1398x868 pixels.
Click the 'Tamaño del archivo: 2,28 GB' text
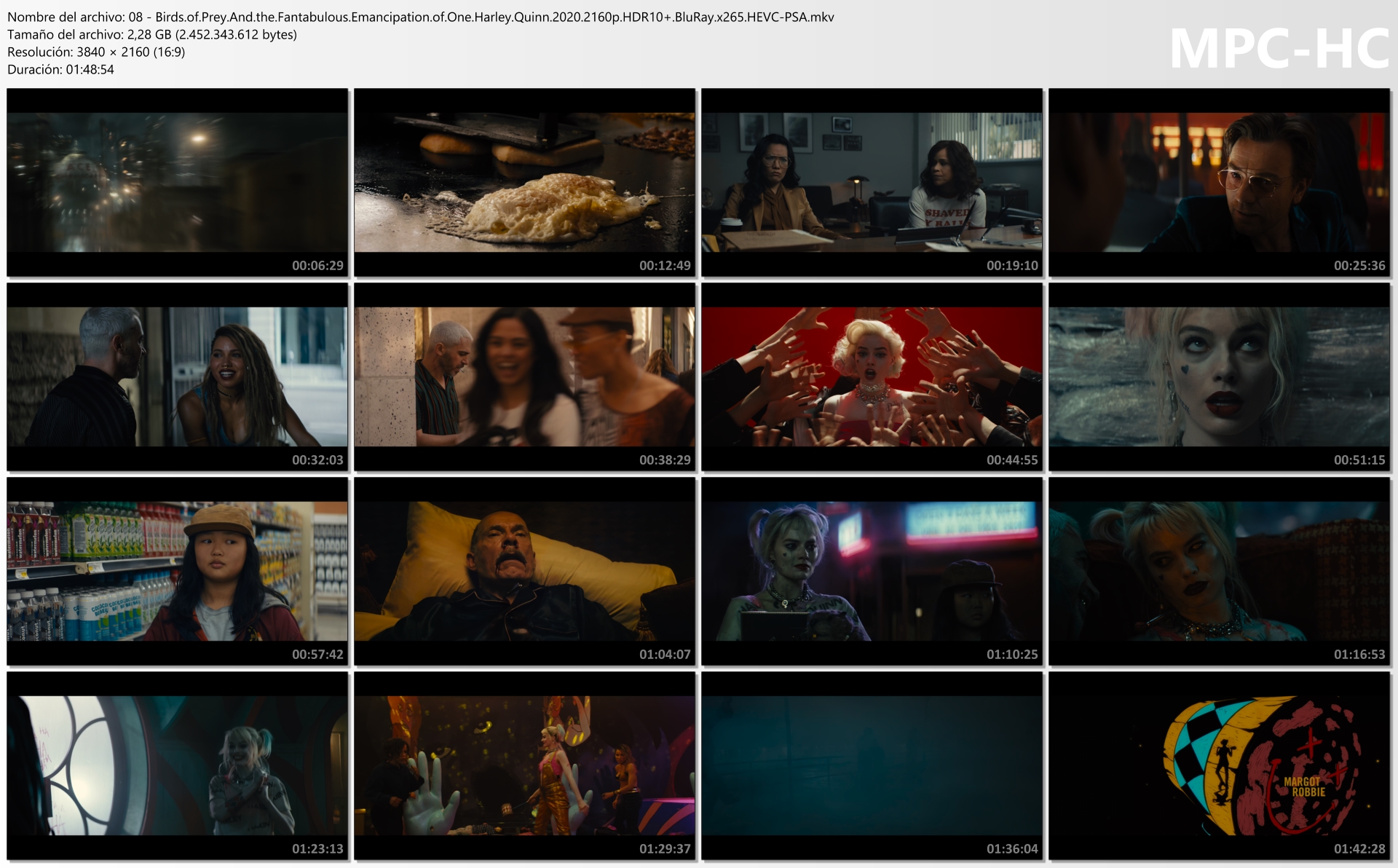152,34
